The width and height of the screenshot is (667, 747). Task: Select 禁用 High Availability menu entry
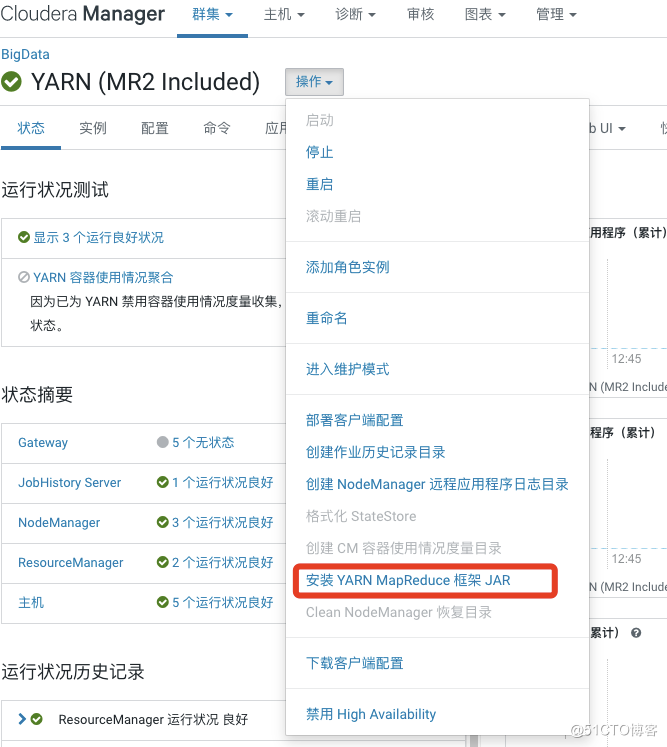coord(371,714)
